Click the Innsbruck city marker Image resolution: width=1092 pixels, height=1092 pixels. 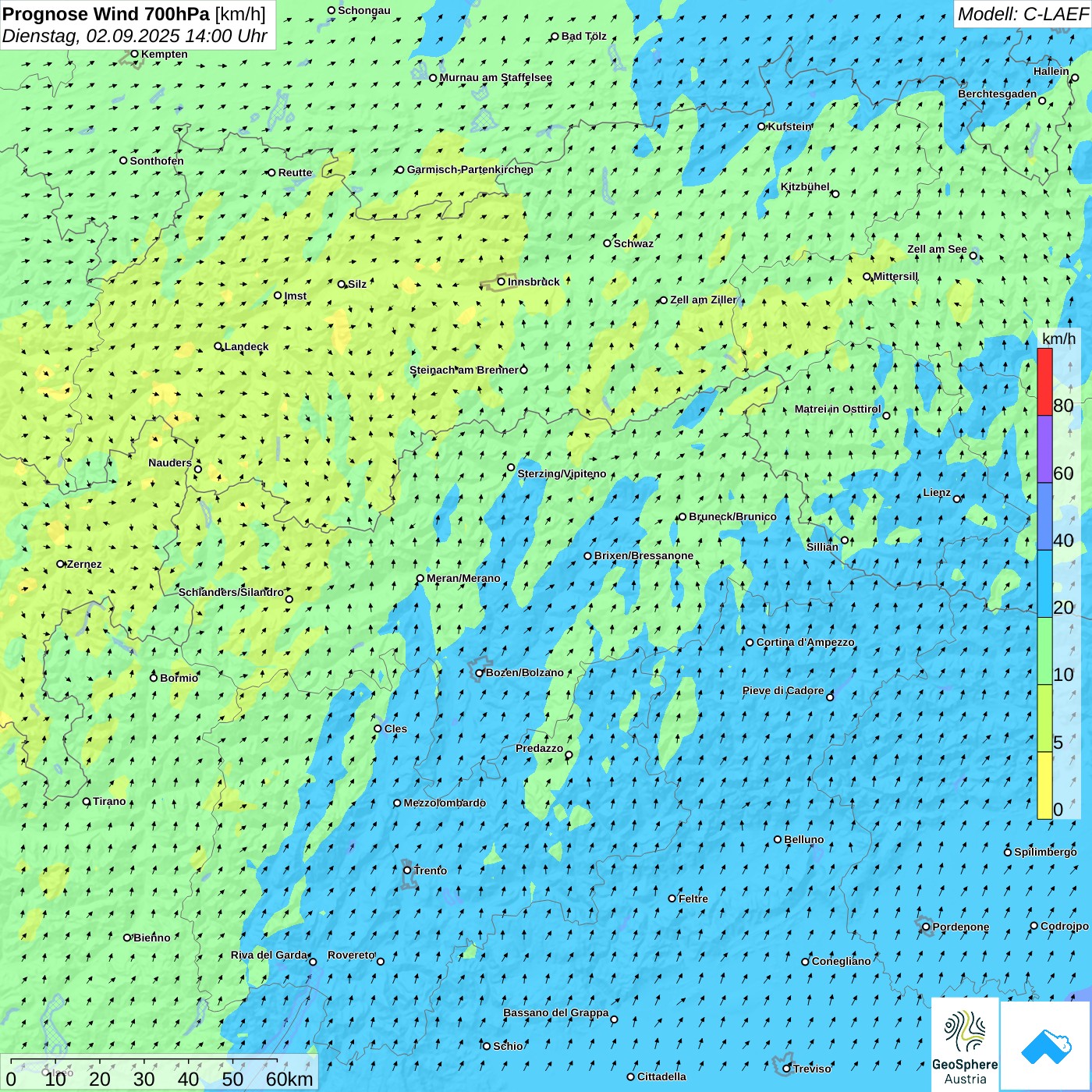(502, 282)
